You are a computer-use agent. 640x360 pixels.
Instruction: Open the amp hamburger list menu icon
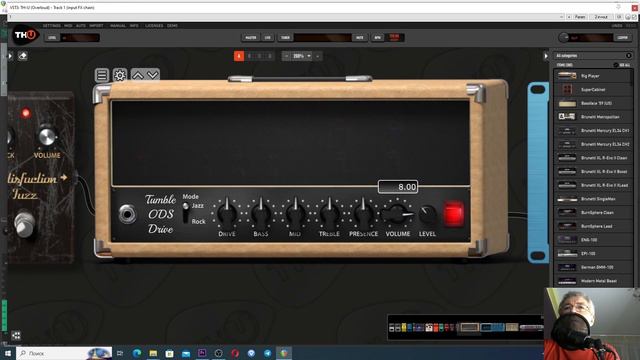102,75
